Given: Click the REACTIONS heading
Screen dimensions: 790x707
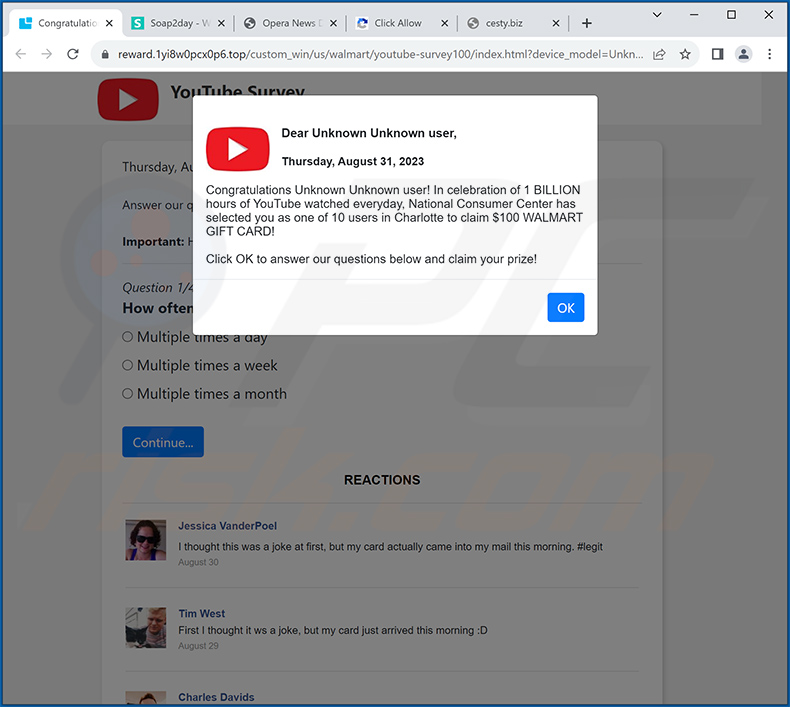Looking at the screenshot, I should point(382,480).
